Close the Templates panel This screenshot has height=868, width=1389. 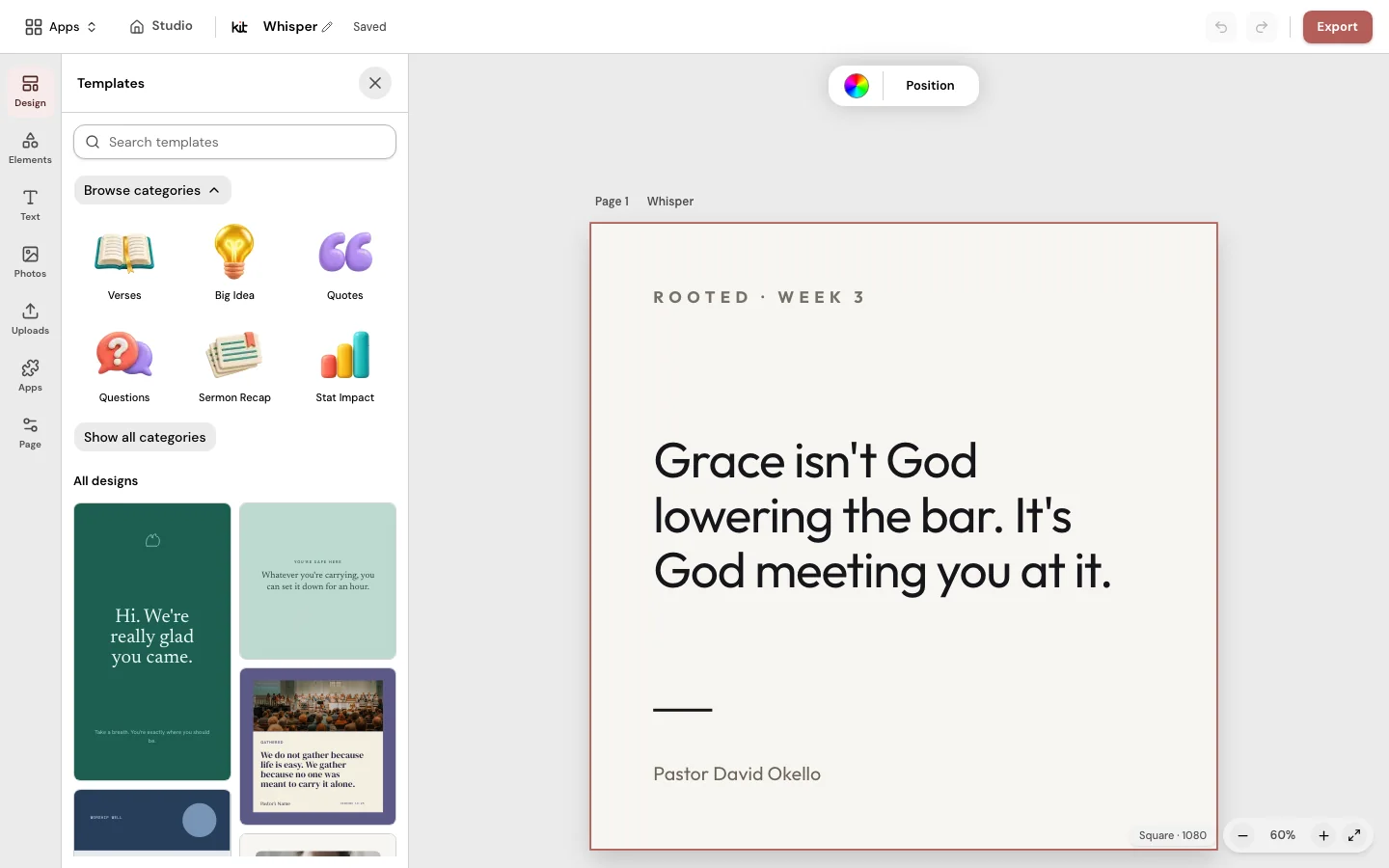[x=375, y=83]
